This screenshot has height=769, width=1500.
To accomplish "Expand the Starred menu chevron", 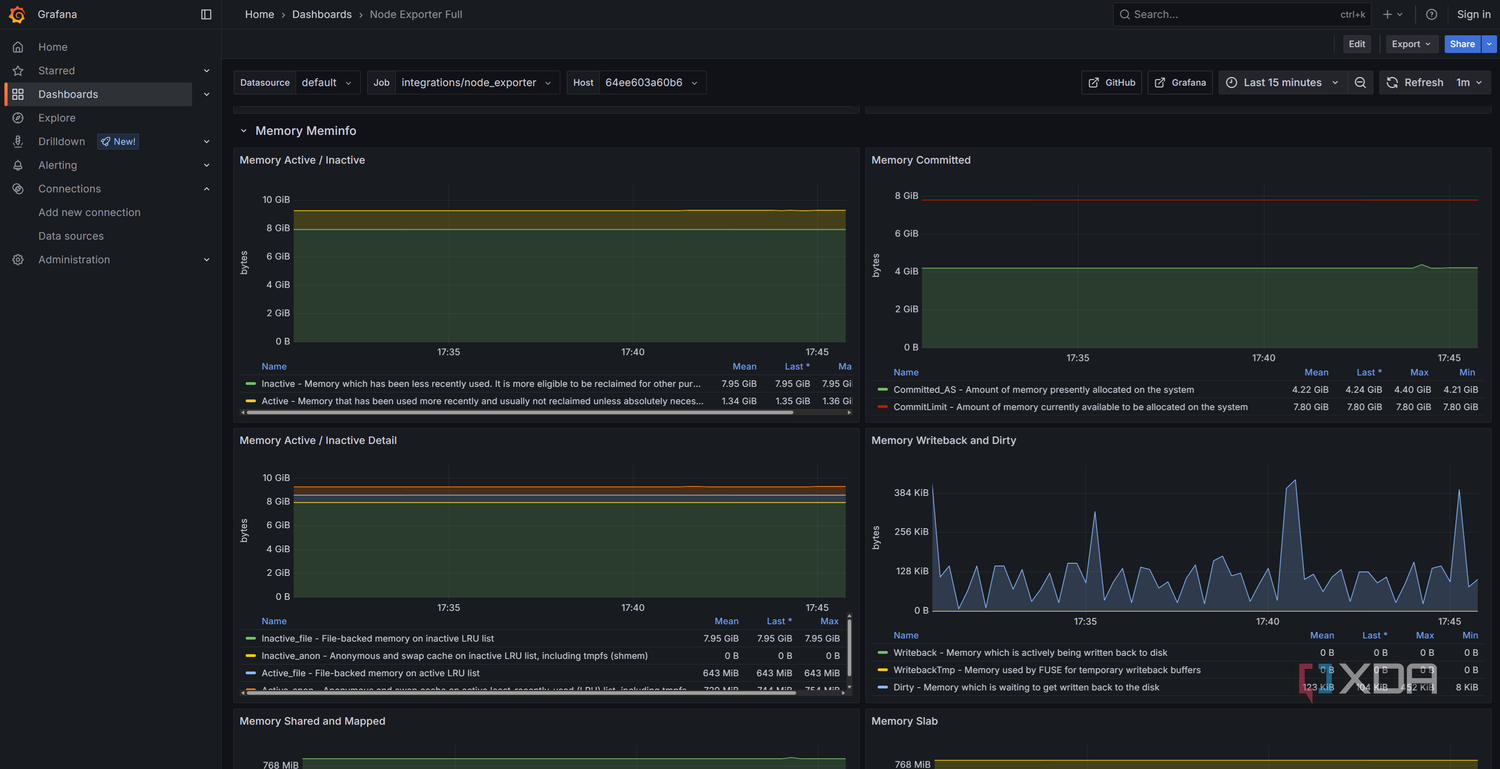I will (207, 71).
